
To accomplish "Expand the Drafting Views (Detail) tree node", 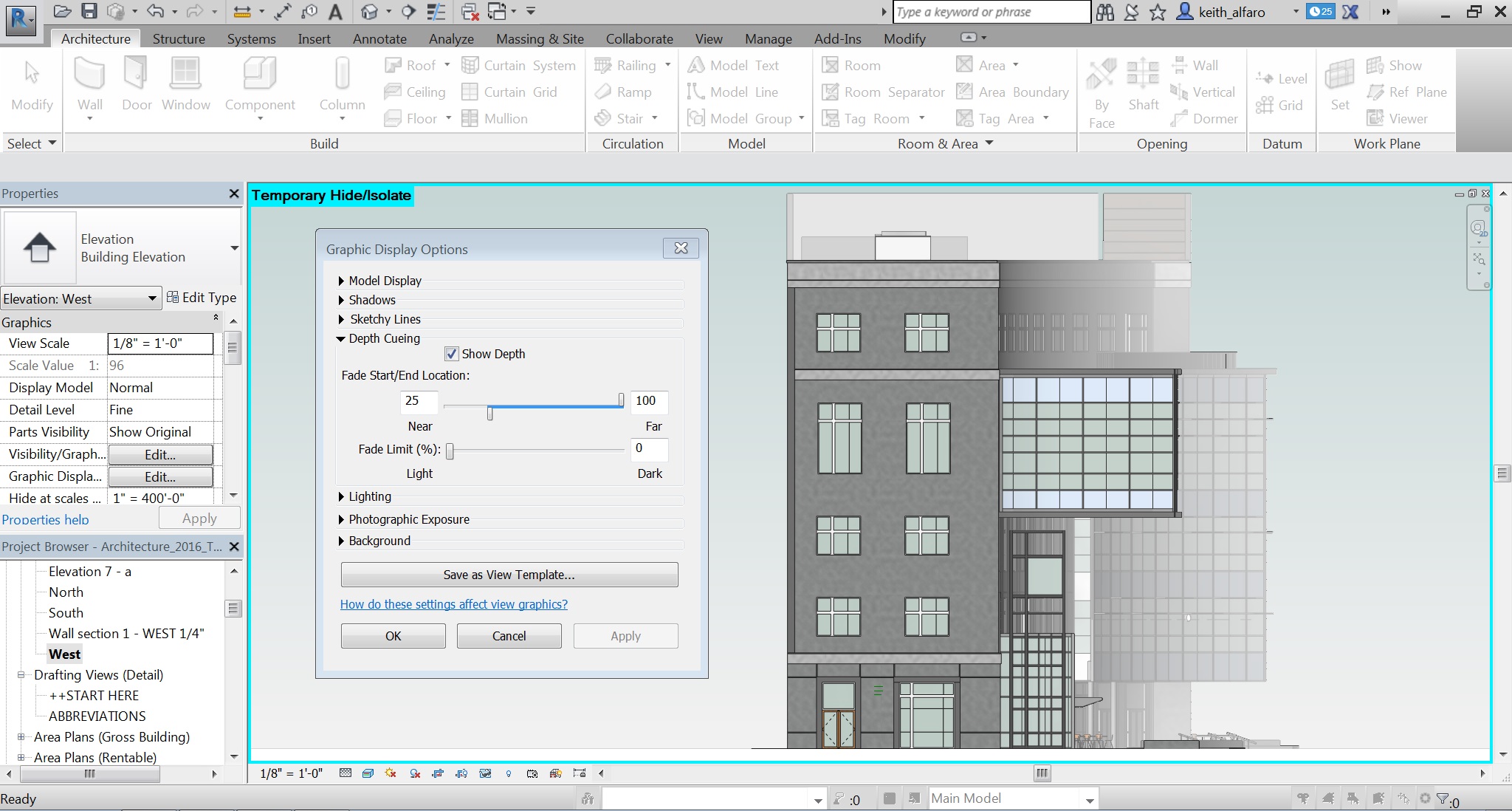I will pyautogui.click(x=21, y=675).
